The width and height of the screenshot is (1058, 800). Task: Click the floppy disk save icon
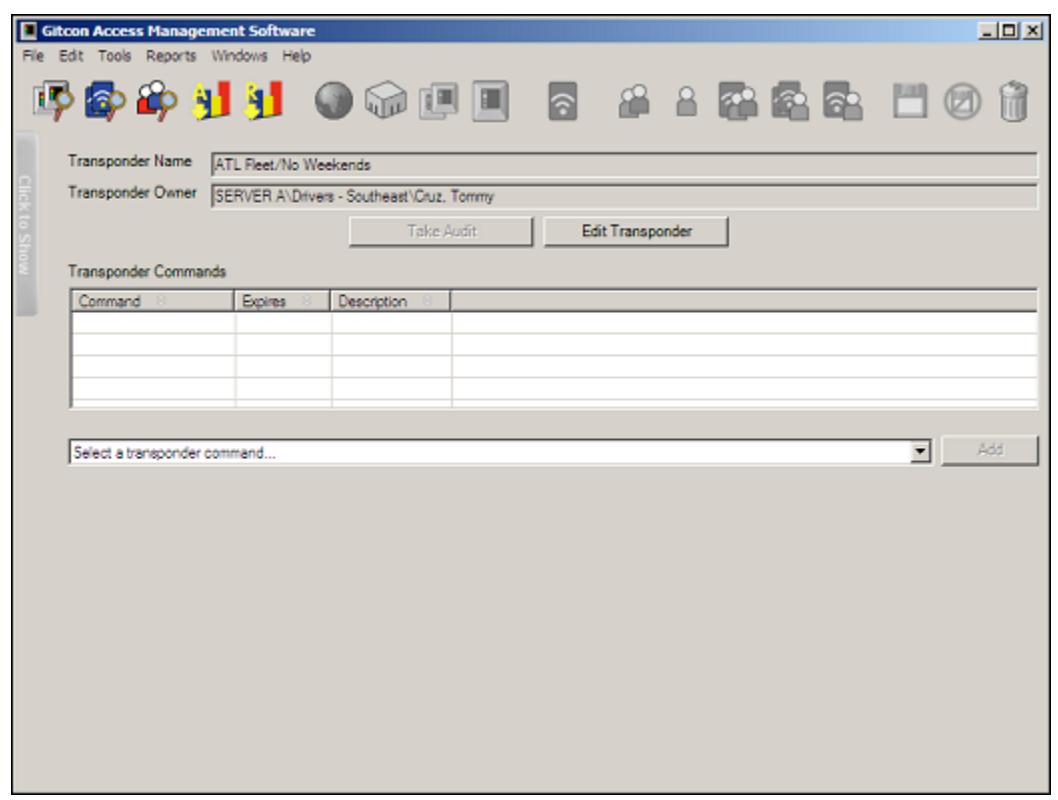click(x=910, y=101)
